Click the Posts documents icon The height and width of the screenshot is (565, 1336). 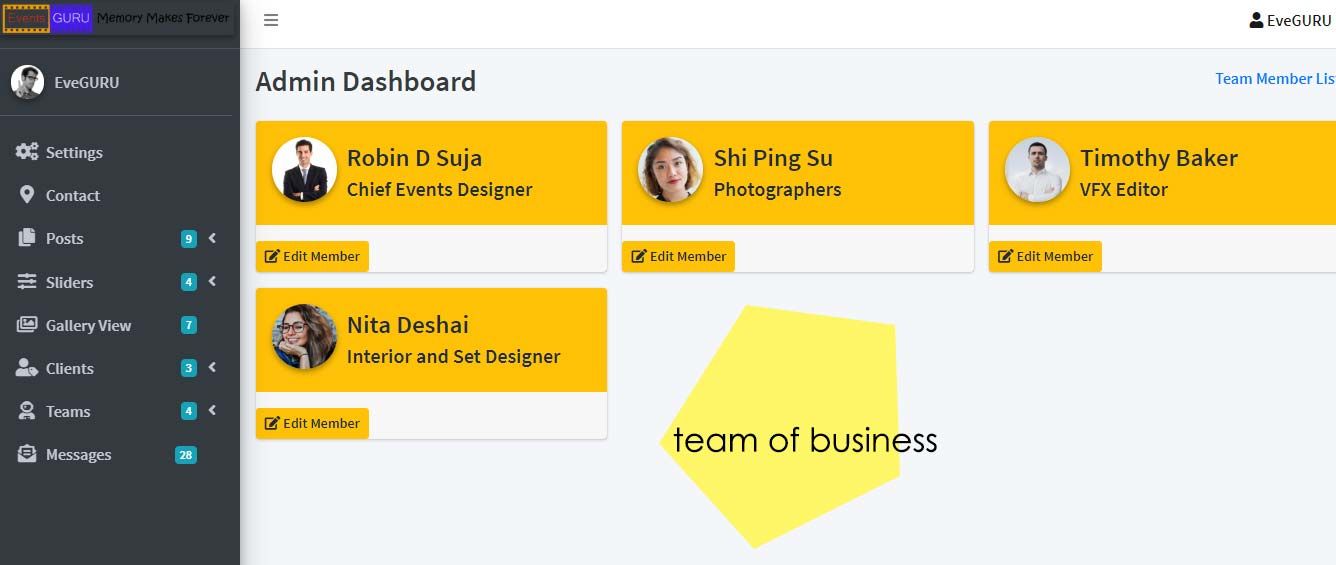(27, 238)
